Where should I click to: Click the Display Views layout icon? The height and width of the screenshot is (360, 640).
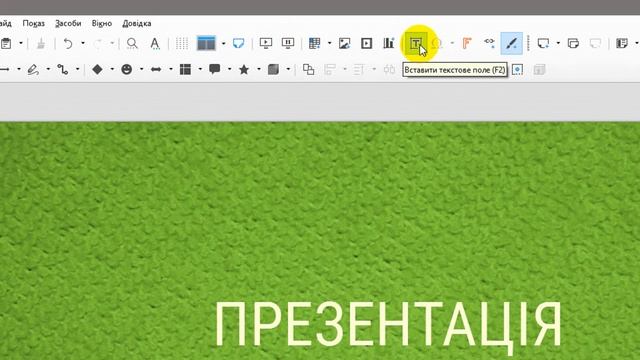[206, 43]
